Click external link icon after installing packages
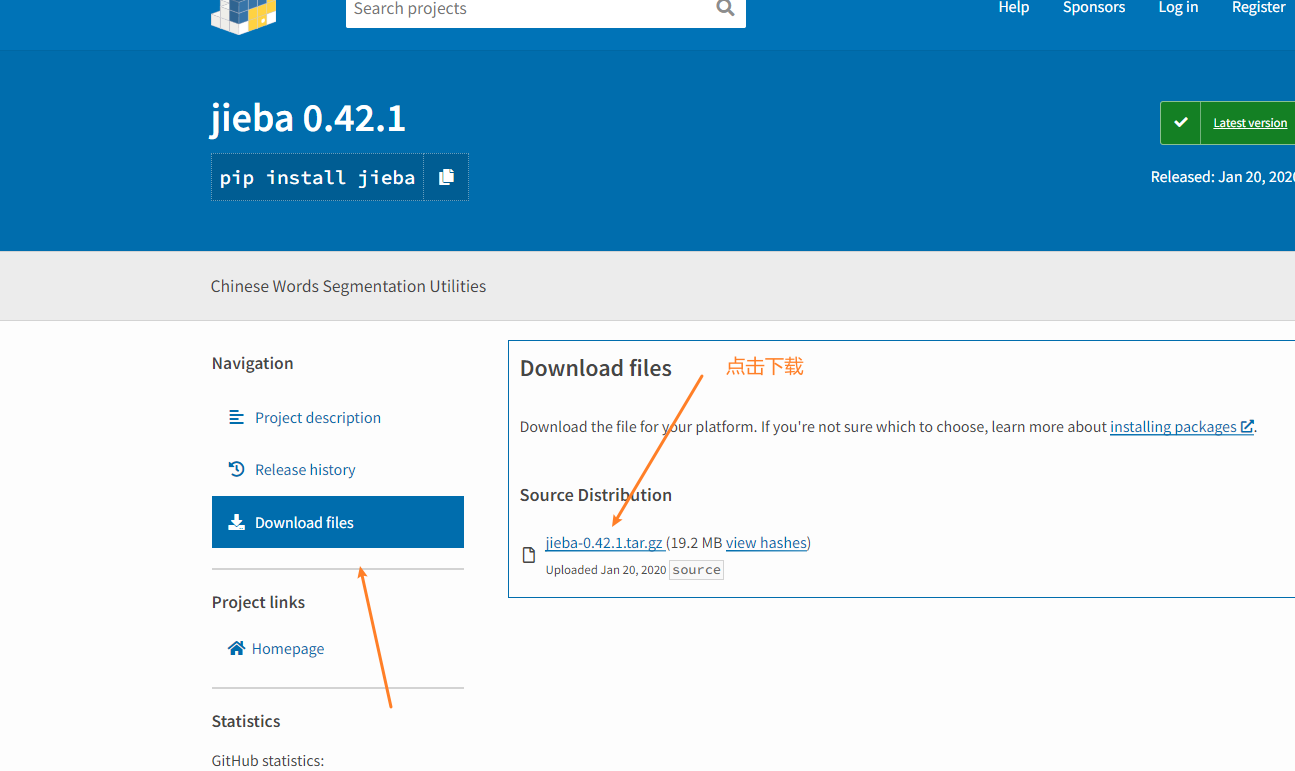The width and height of the screenshot is (1295, 771). (x=1247, y=426)
